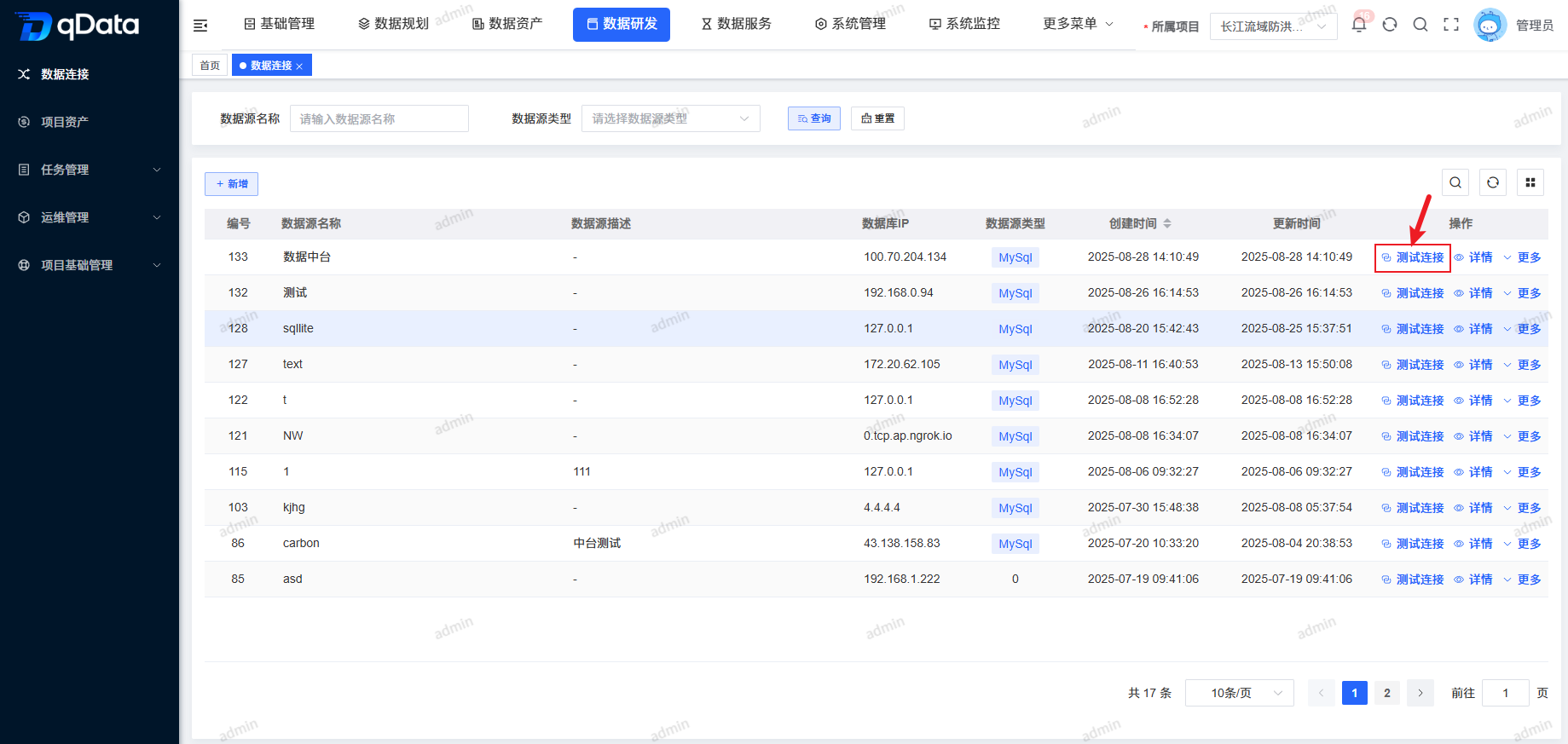1568x744 pixels.
Task: Sort by 创建时间 column arrows
Action: click(1167, 223)
